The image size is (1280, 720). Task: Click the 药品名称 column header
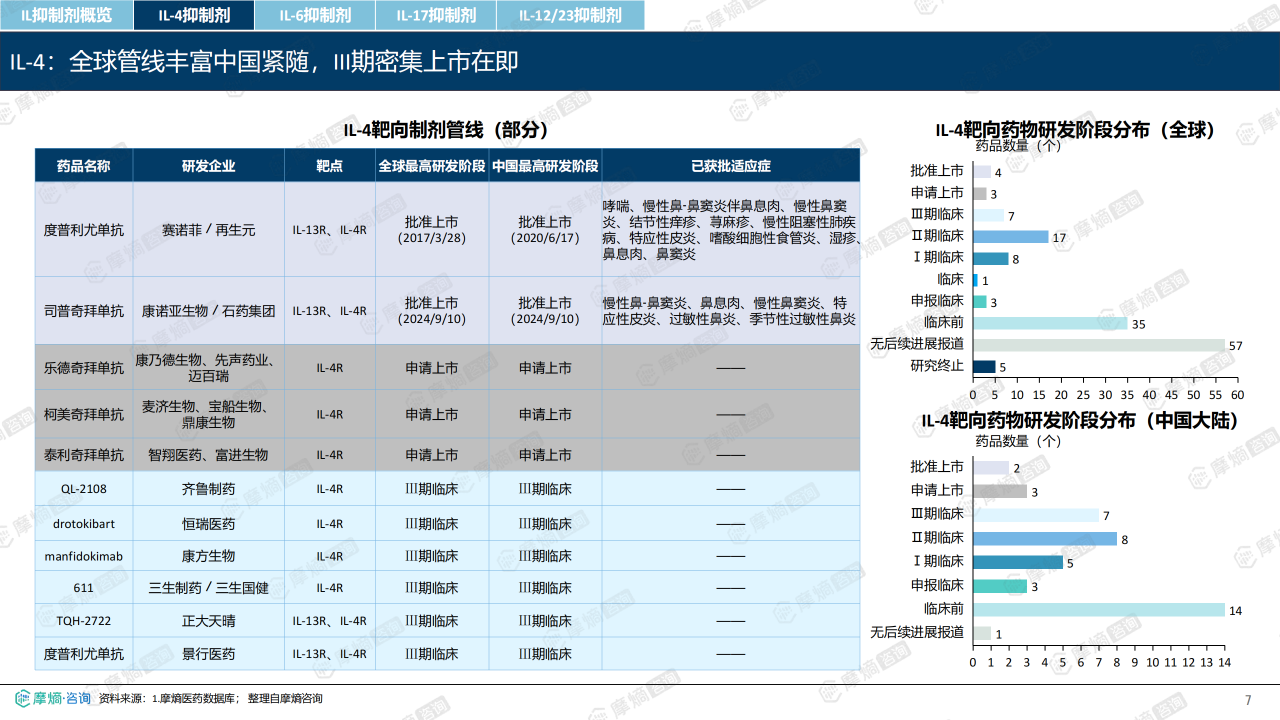pos(83,165)
